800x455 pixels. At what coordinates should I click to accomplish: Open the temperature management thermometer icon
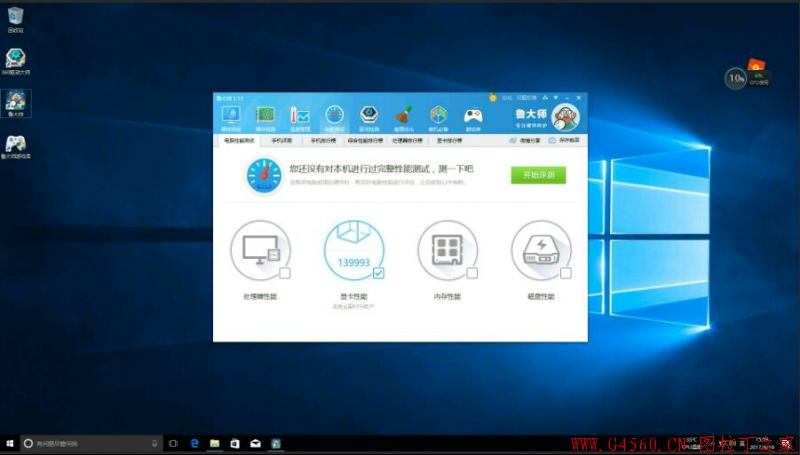point(299,118)
